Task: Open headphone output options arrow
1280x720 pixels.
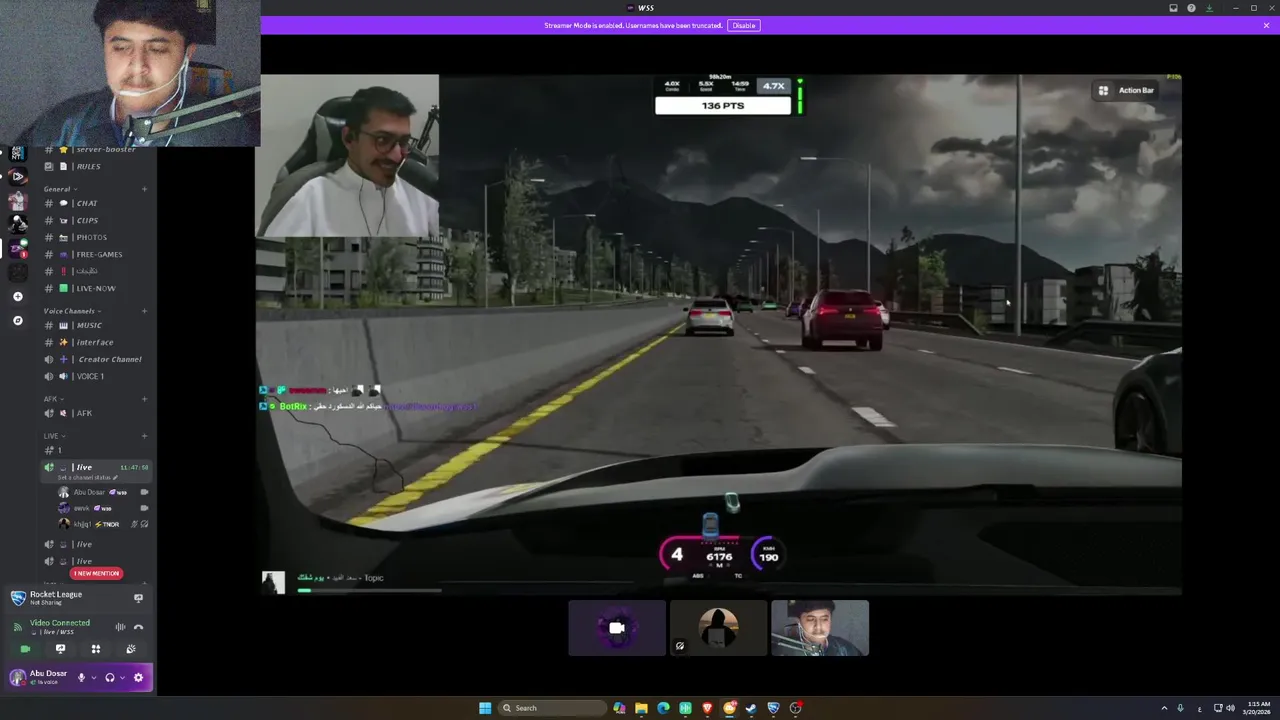Action: [122, 677]
